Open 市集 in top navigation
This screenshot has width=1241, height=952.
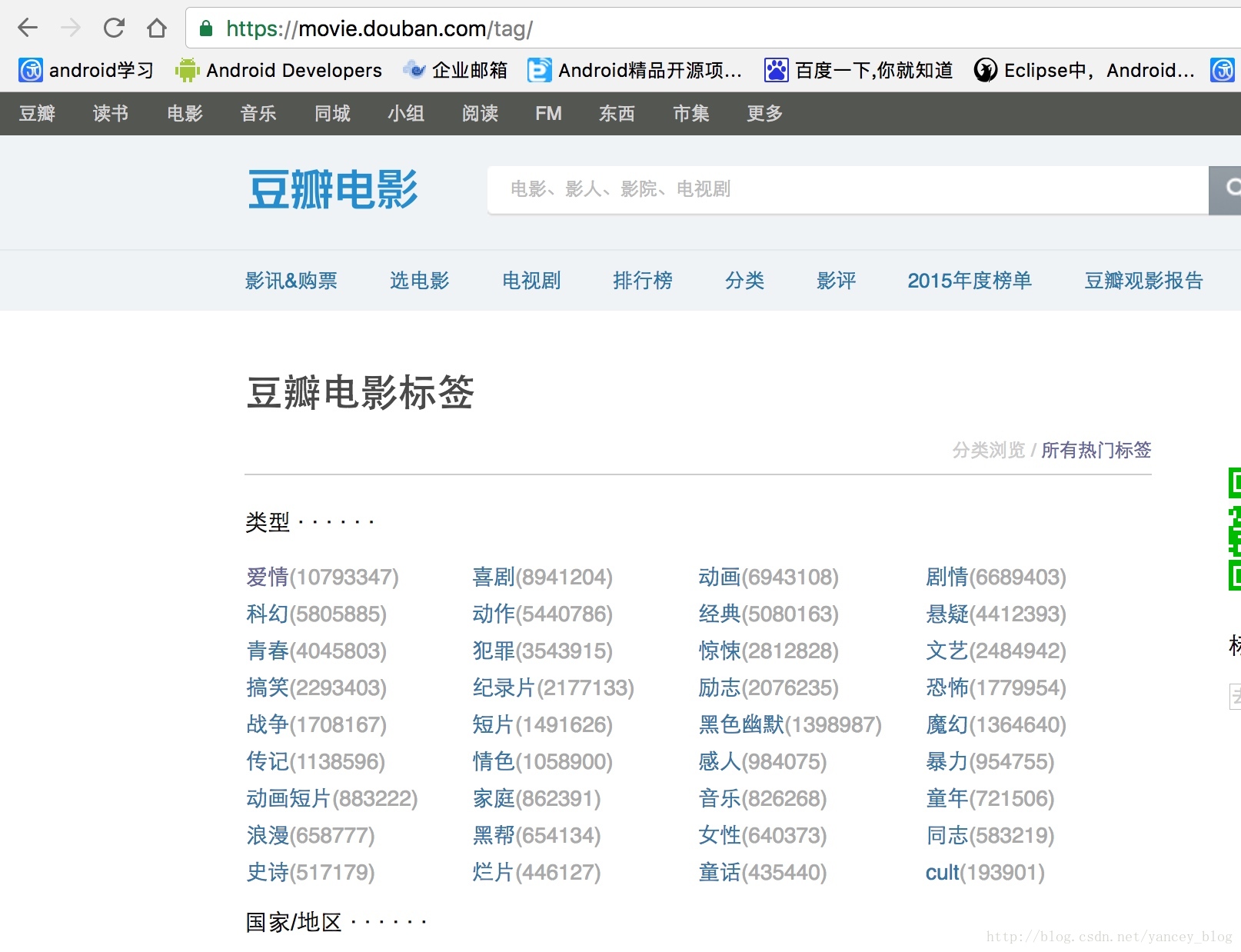[x=690, y=114]
